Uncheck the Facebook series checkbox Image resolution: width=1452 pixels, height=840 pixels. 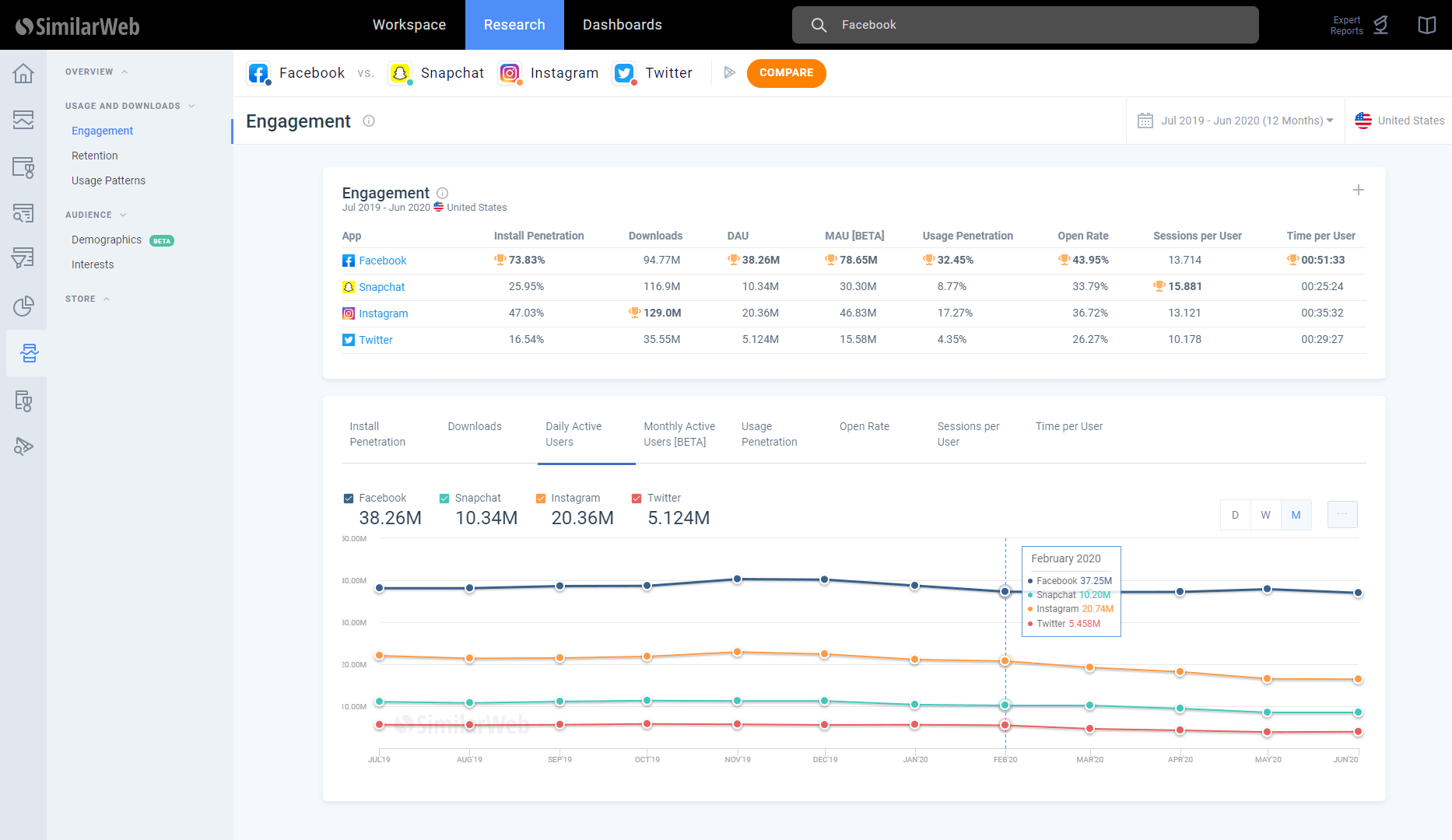(349, 499)
